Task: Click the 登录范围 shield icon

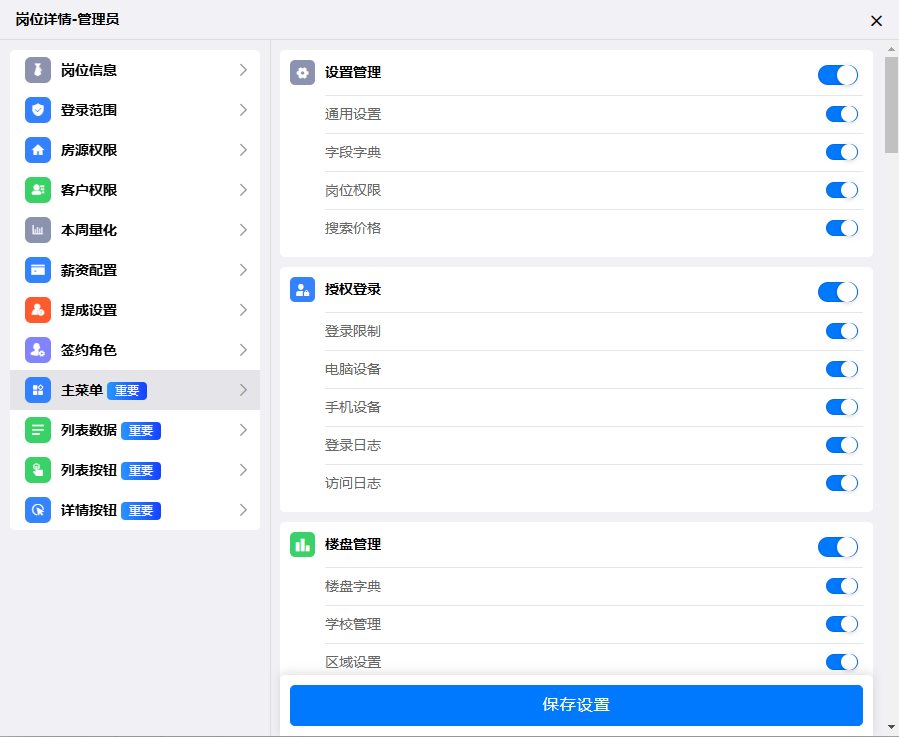Action: tap(38, 110)
